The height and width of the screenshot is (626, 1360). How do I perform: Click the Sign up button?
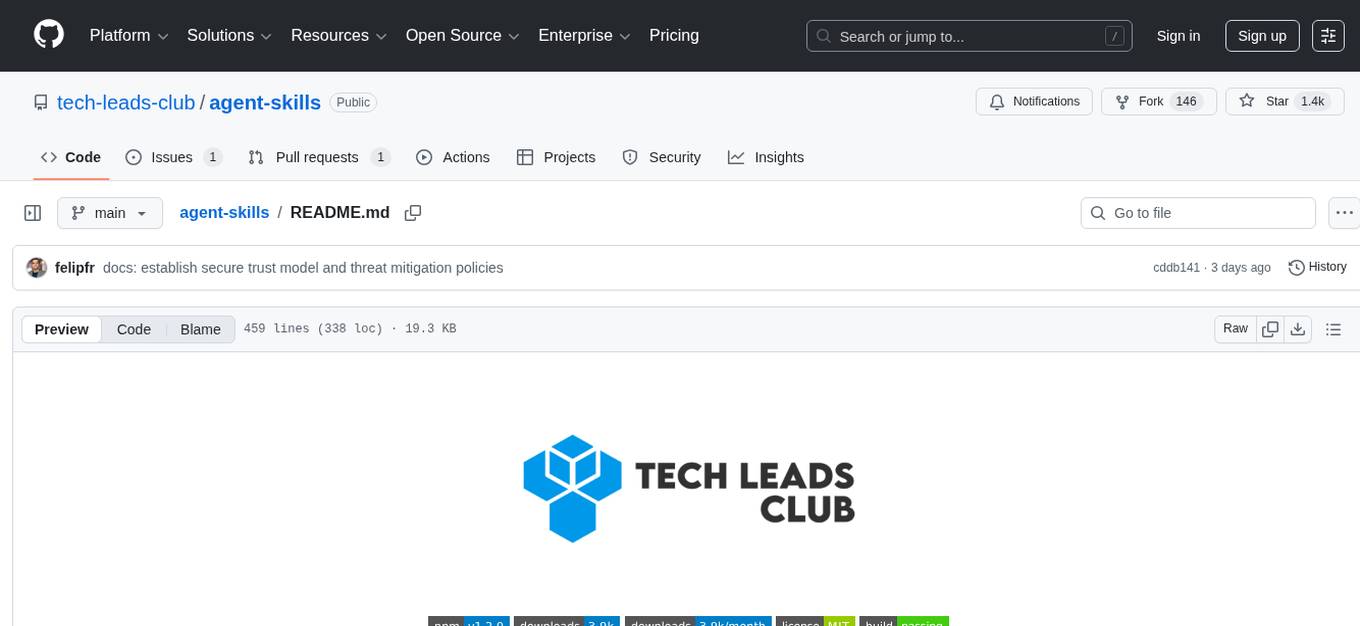[1262, 36]
